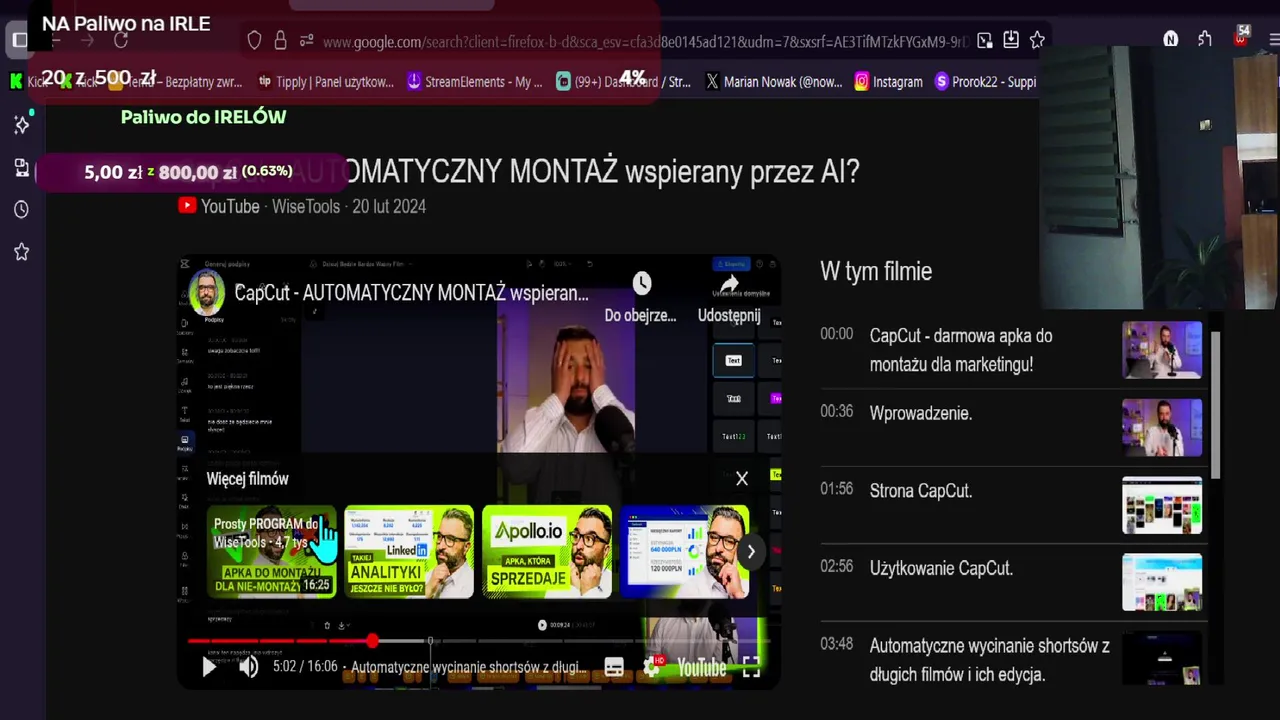The image size is (1280, 720).
Task: Jump to 03:48 Automatyczne wycinanie shortsów chapter
Action: tap(1011, 659)
